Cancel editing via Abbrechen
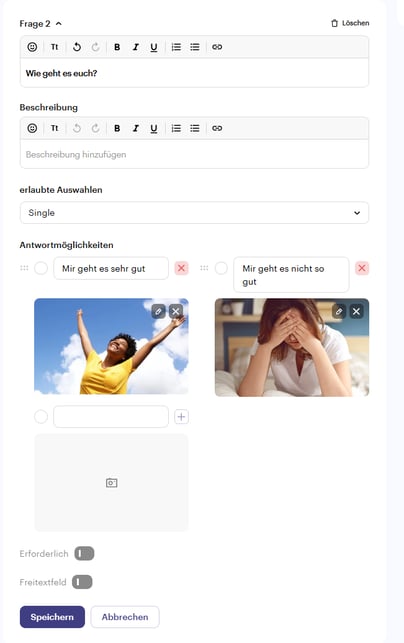 click(125, 617)
